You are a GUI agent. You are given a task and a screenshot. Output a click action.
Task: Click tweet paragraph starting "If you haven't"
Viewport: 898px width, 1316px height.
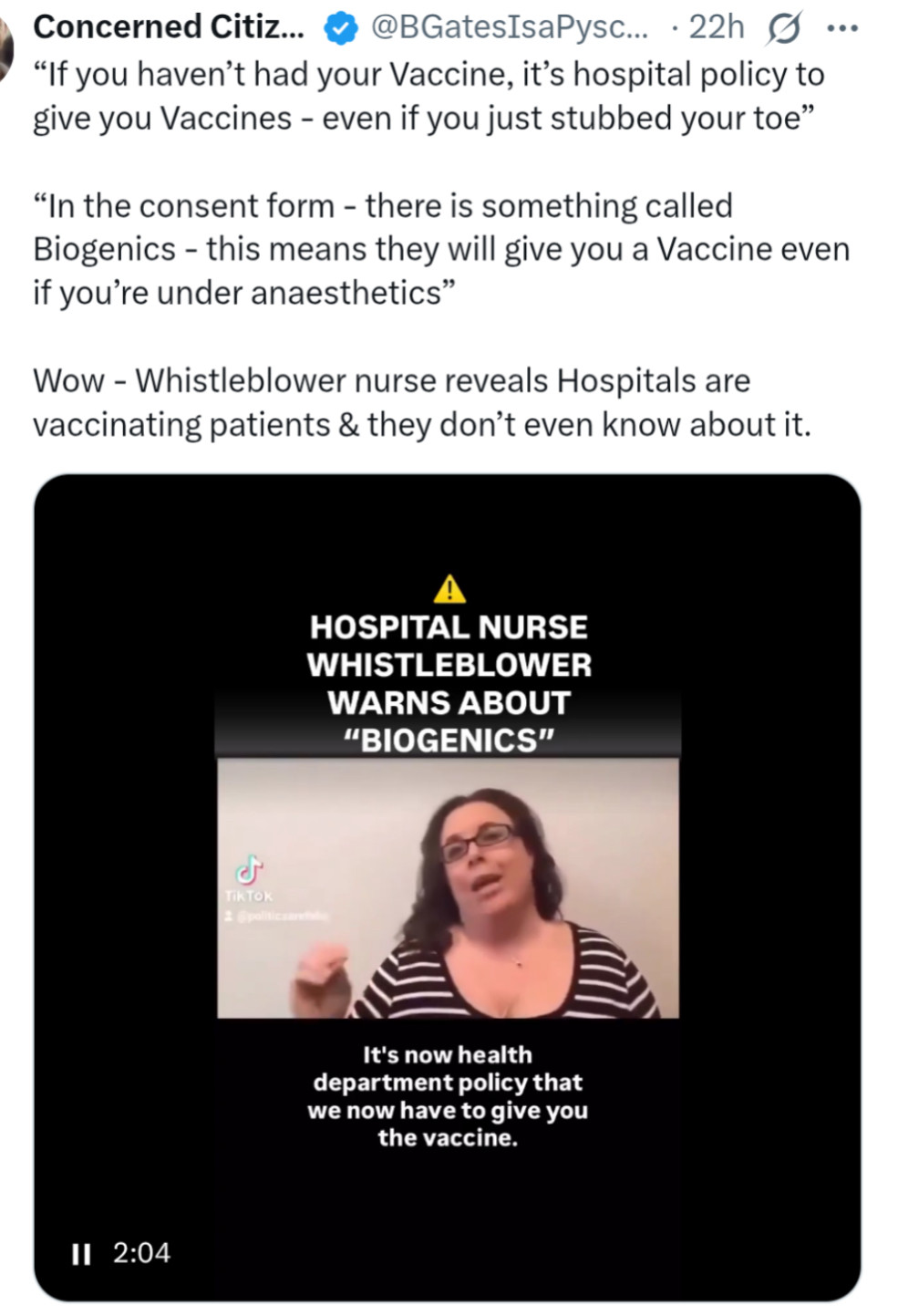click(x=428, y=96)
